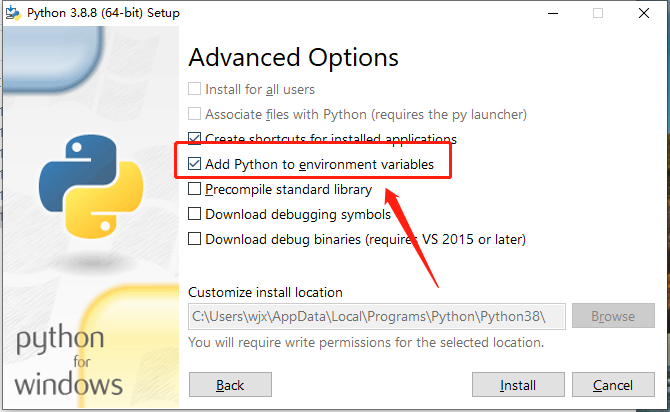The height and width of the screenshot is (412, 670).
Task: Uncheck Create shortcuts for installed applications
Action: pyautogui.click(x=195, y=139)
